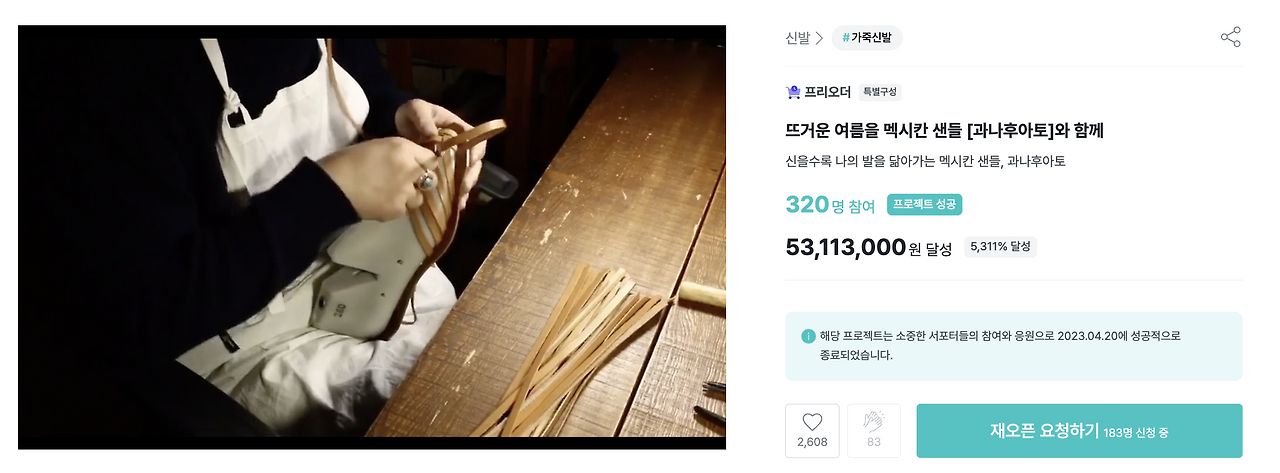
Task: Click the 53,113,000원 달성 amount
Action: 868,247
